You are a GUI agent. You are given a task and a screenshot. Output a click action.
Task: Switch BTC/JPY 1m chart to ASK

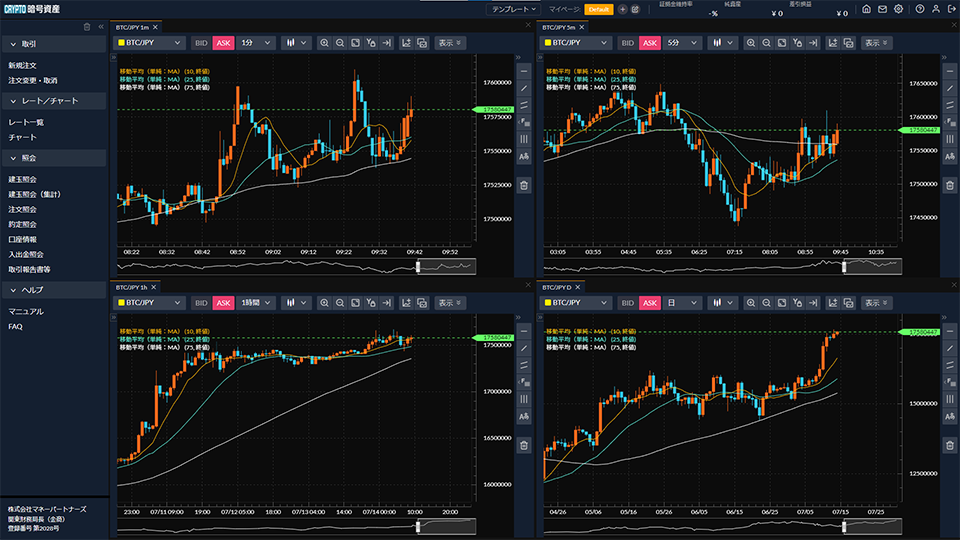click(x=223, y=43)
